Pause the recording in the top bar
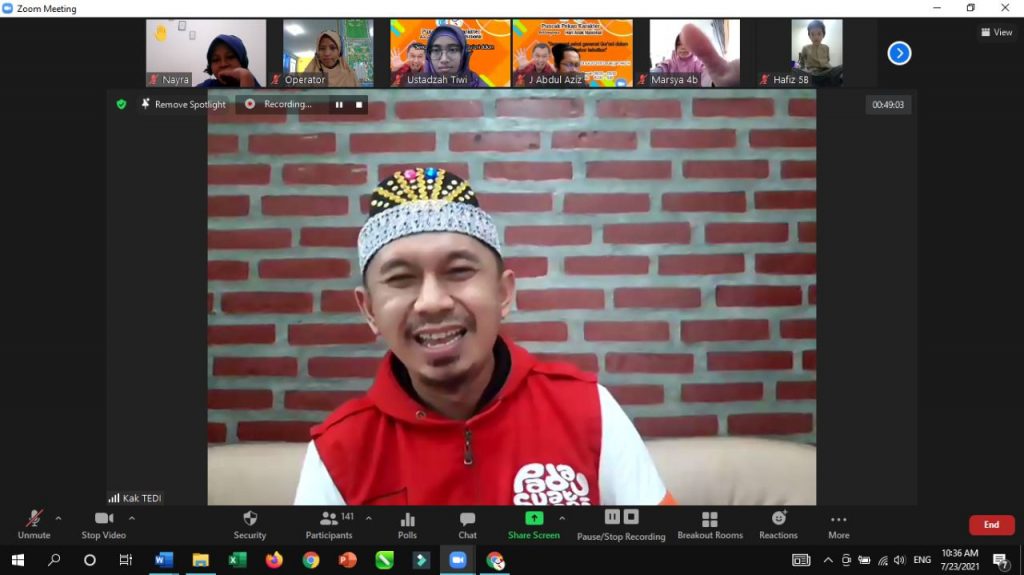Viewport: 1024px width, 575px height. [338, 104]
